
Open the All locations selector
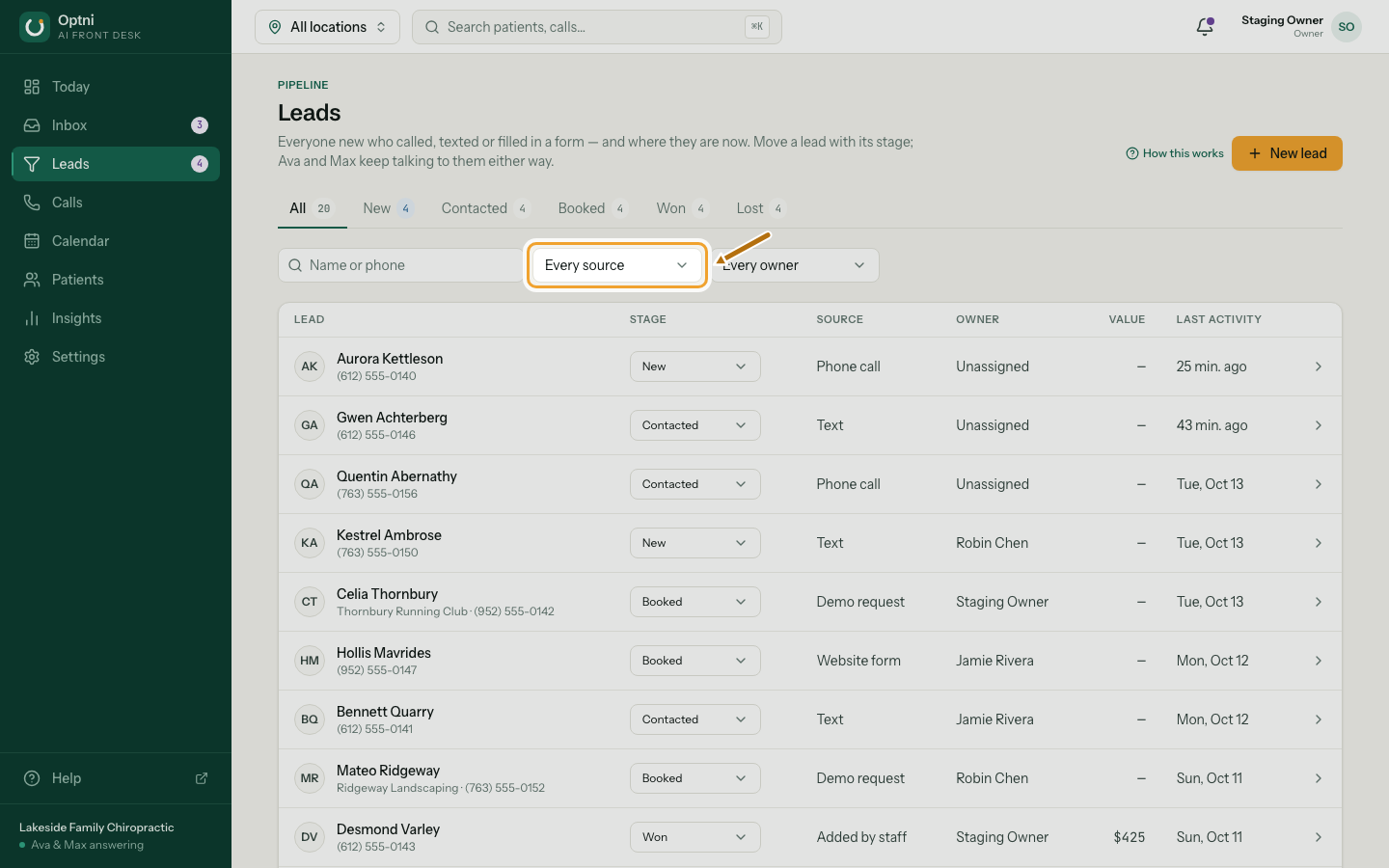click(x=327, y=27)
